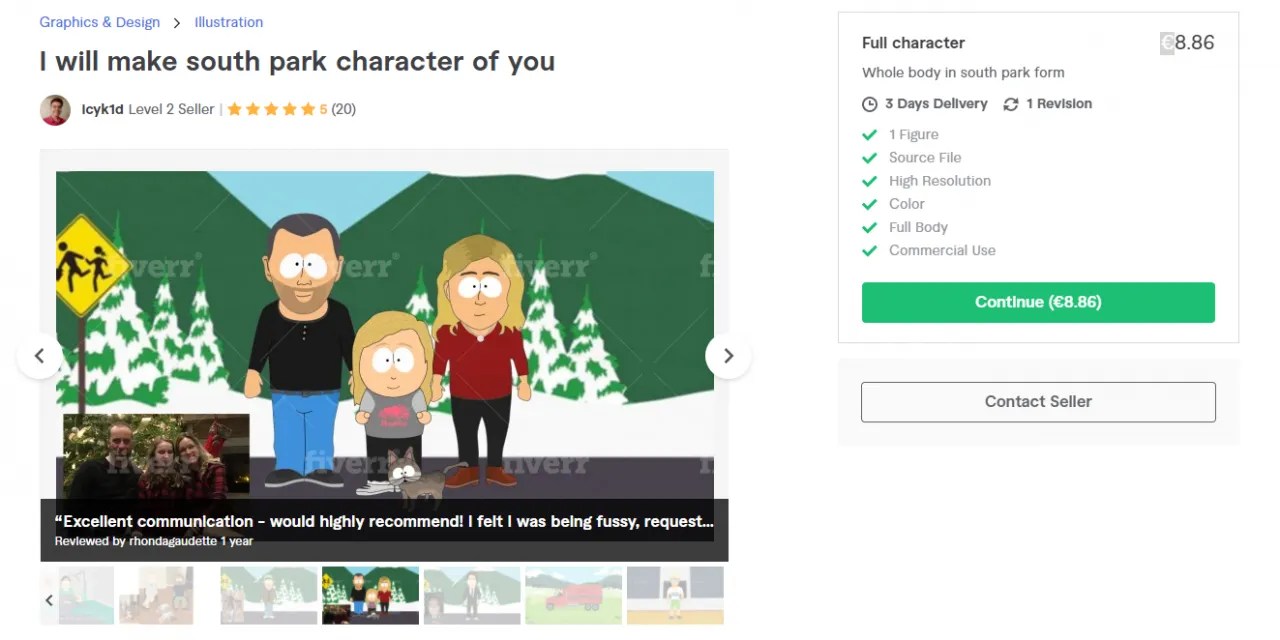Open the (20) reviews count
Viewport: 1280px width, 640px height.
pyautogui.click(x=343, y=109)
